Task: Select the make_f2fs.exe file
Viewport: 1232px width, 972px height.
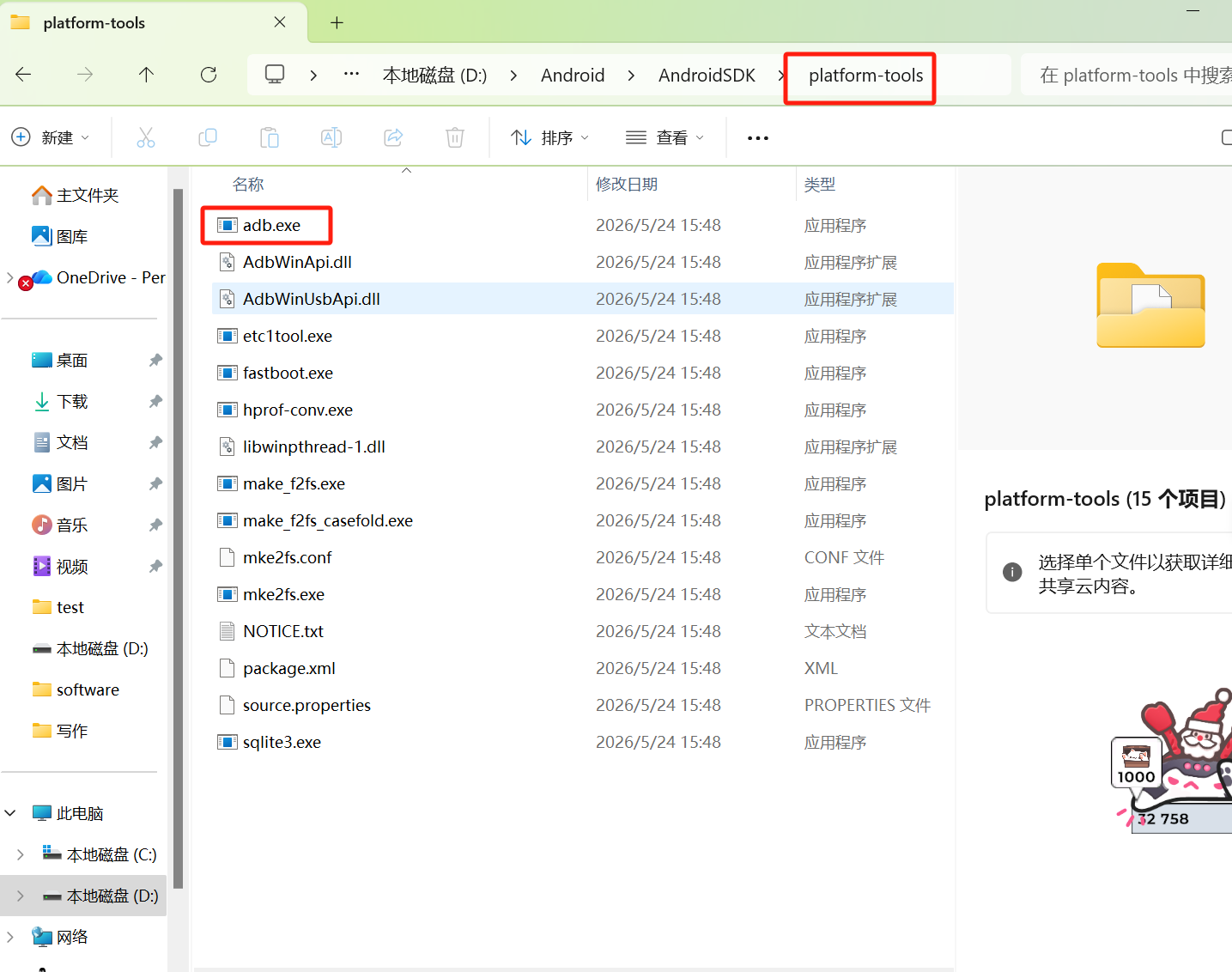Action: click(x=582, y=483)
